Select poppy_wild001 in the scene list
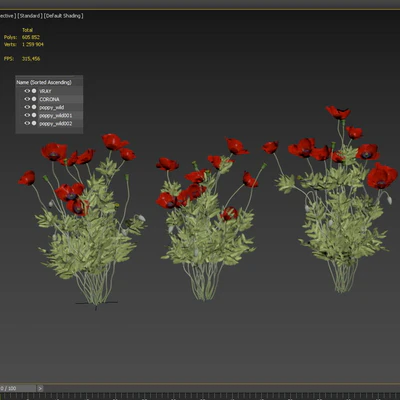 click(x=56, y=115)
